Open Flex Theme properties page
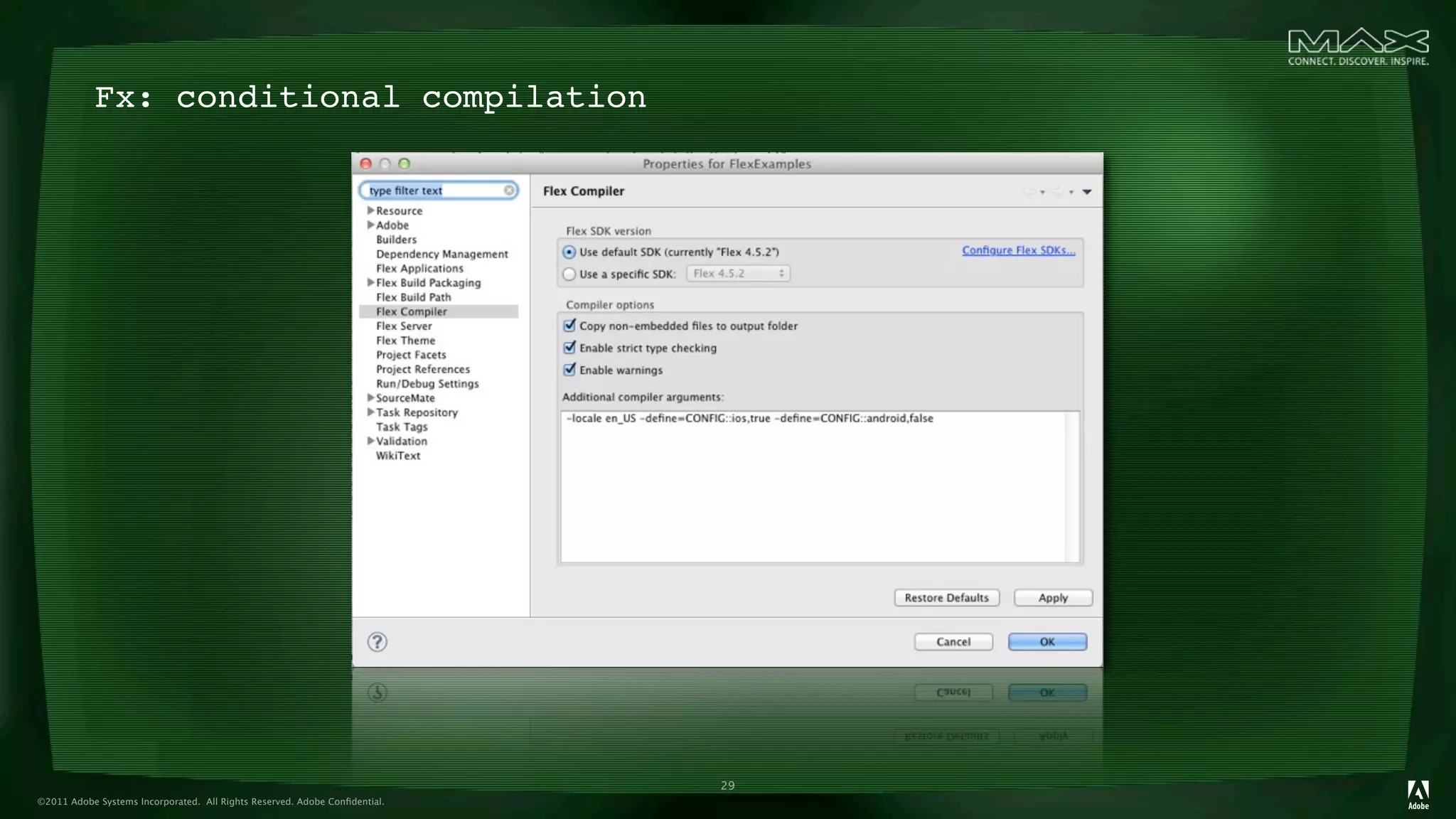1456x819 pixels. coord(405,341)
